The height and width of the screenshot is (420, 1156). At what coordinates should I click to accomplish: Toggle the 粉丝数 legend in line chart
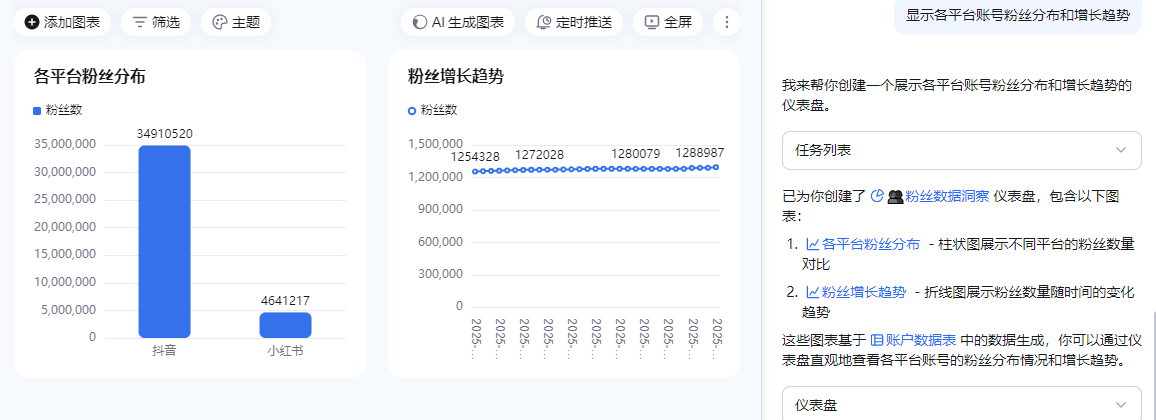click(433, 111)
